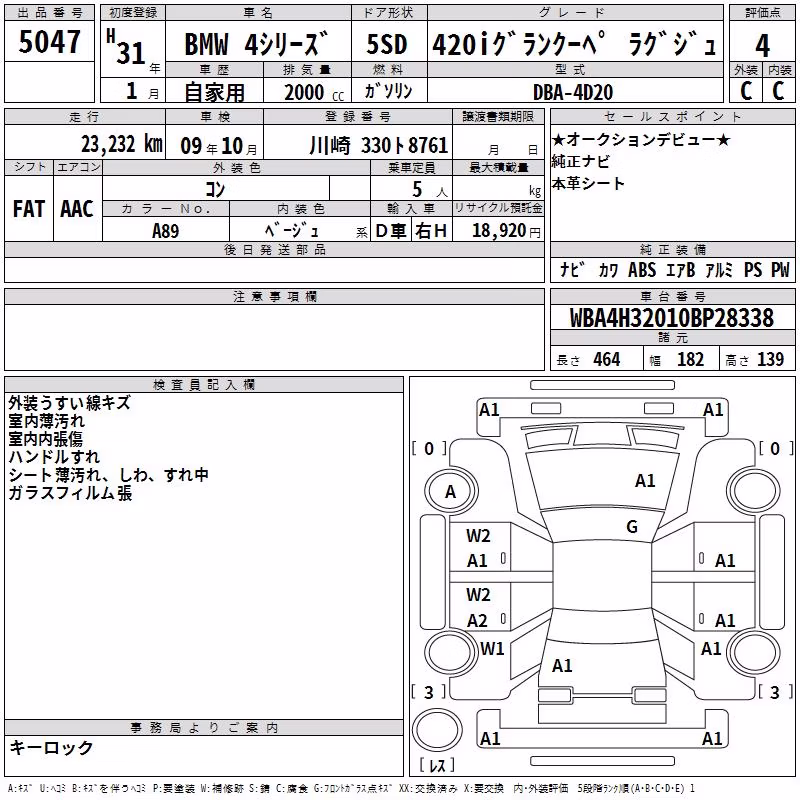Select the A1 mark on the trunk lid
The image size is (800, 800).
(562, 666)
